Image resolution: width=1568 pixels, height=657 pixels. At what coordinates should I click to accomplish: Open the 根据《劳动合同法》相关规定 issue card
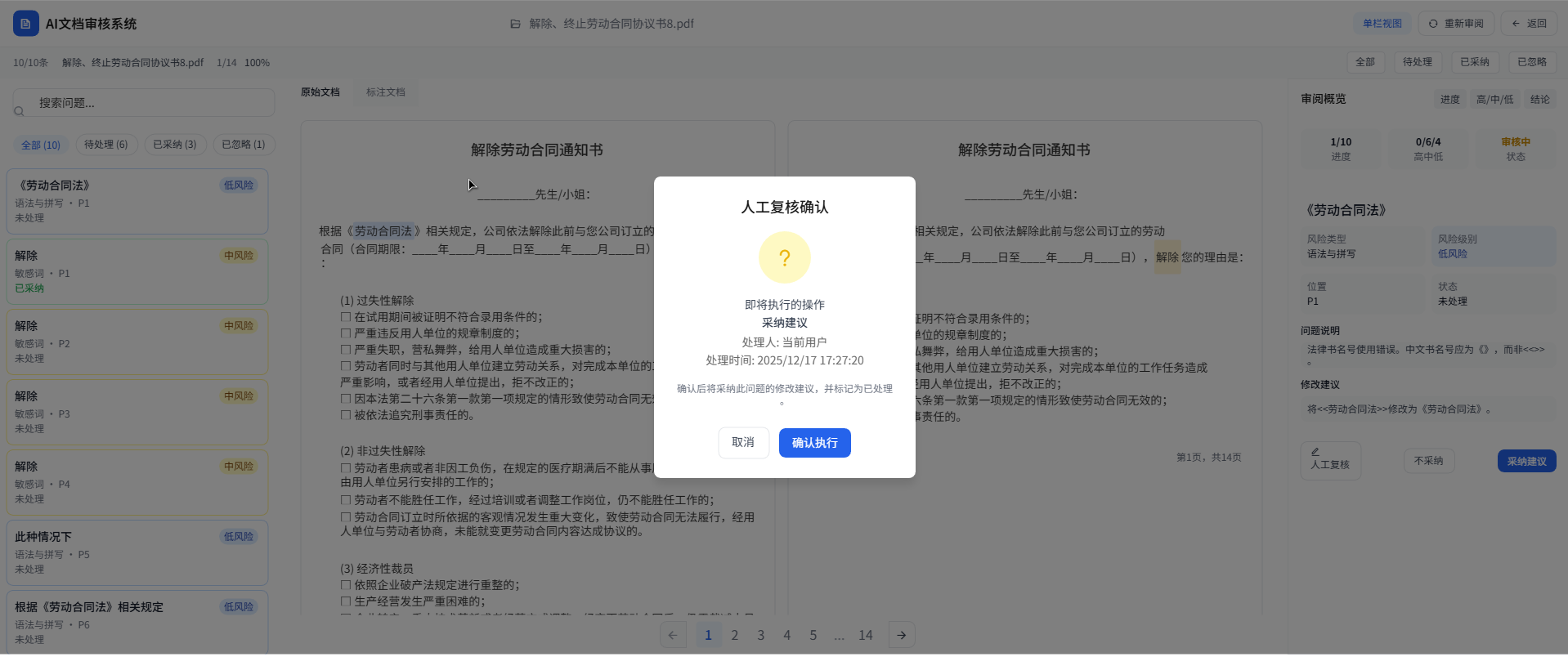pos(137,623)
